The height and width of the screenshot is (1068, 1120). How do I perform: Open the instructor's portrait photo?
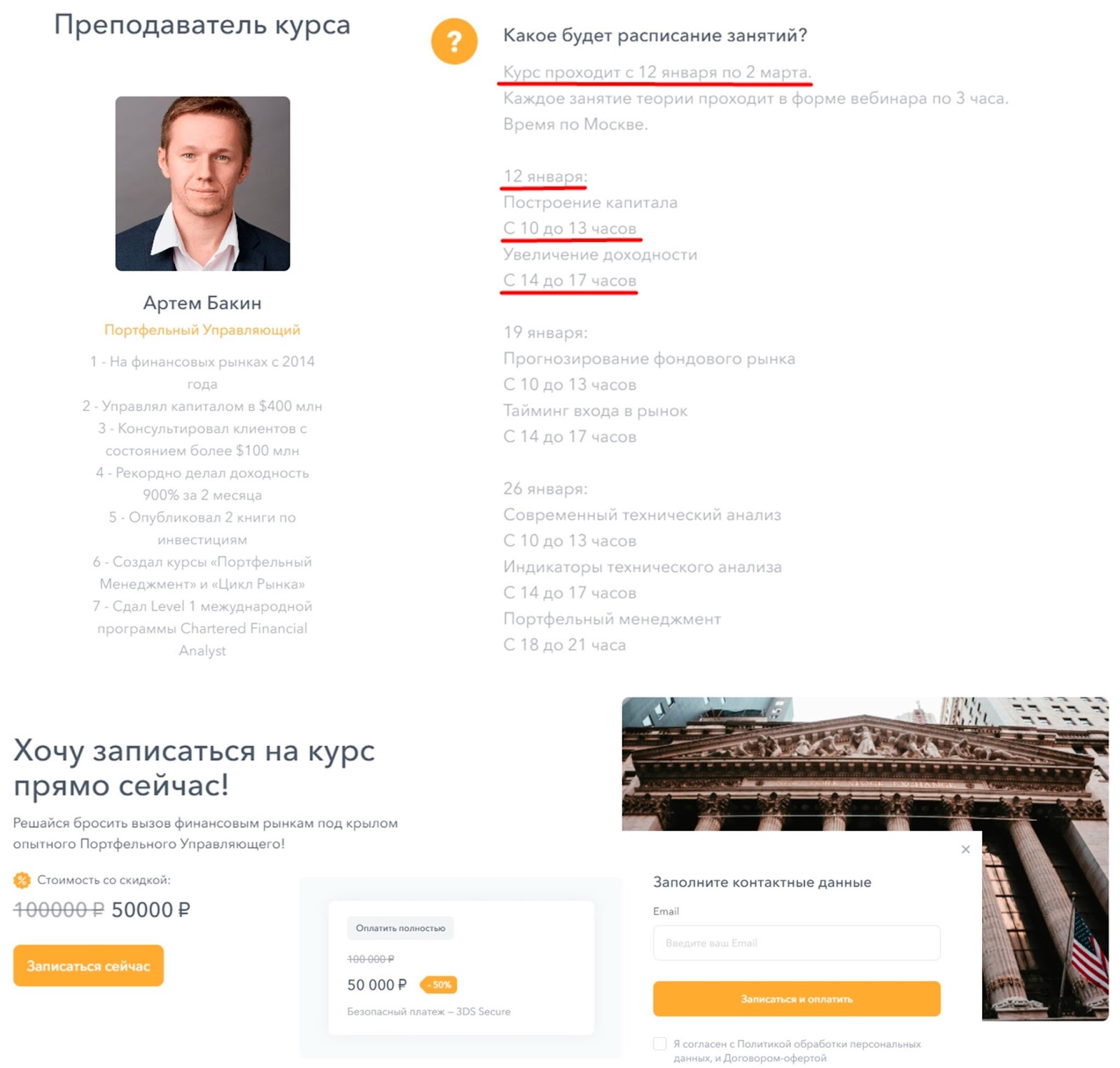tap(202, 183)
